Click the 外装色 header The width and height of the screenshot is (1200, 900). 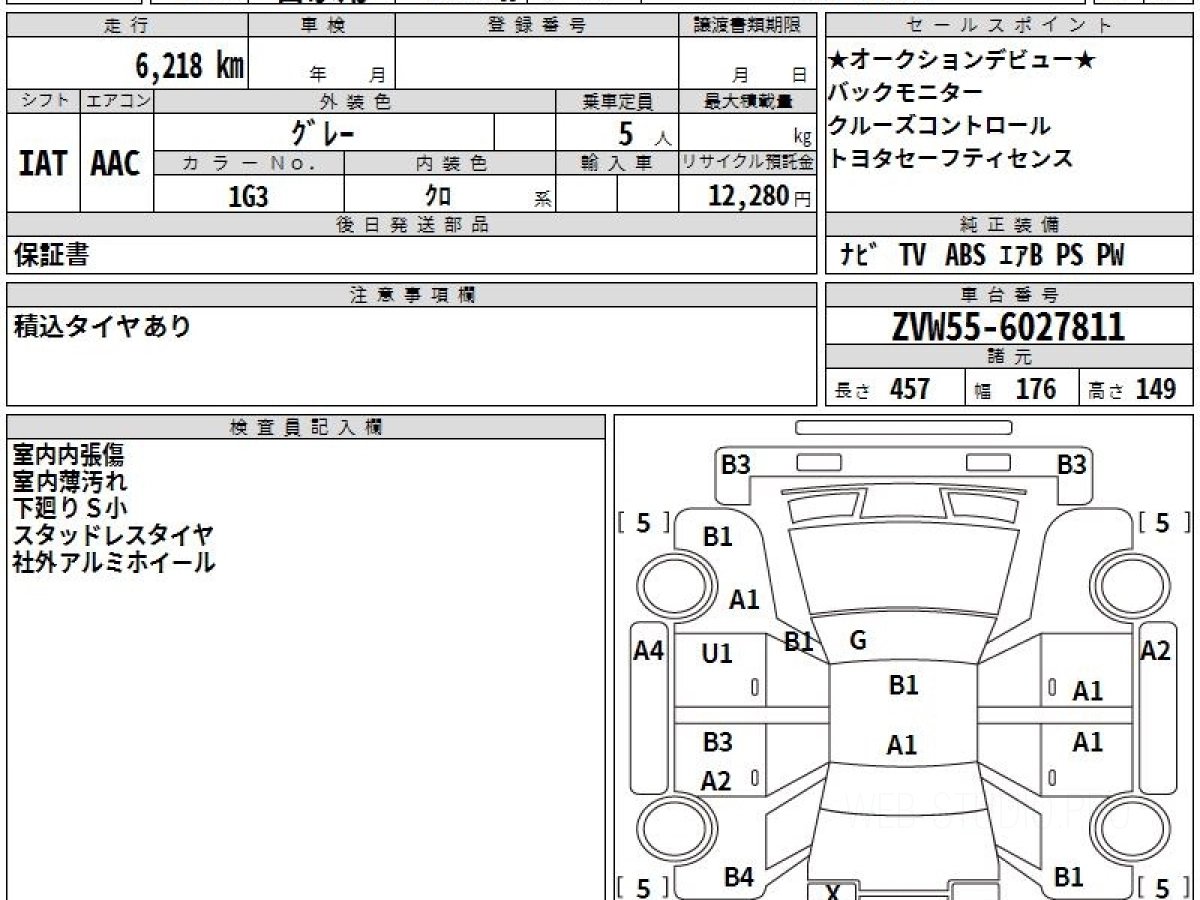pos(355,101)
